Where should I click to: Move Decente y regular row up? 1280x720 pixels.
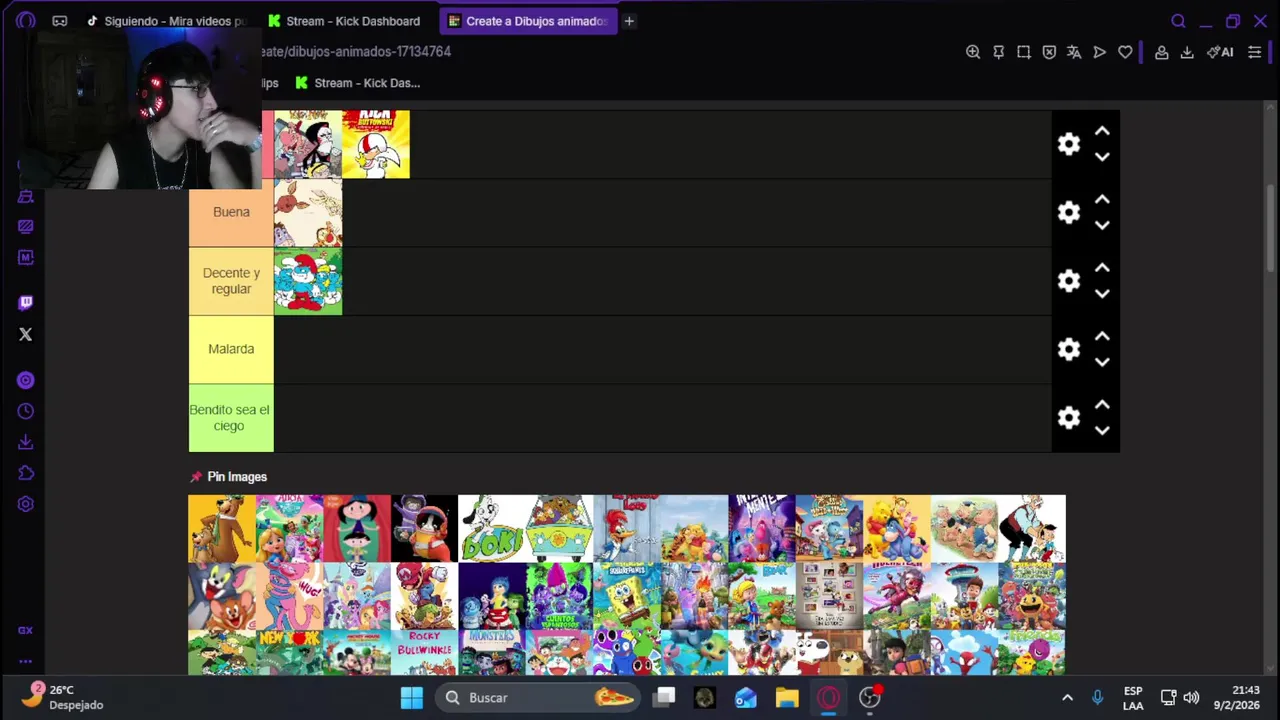pos(1102,268)
